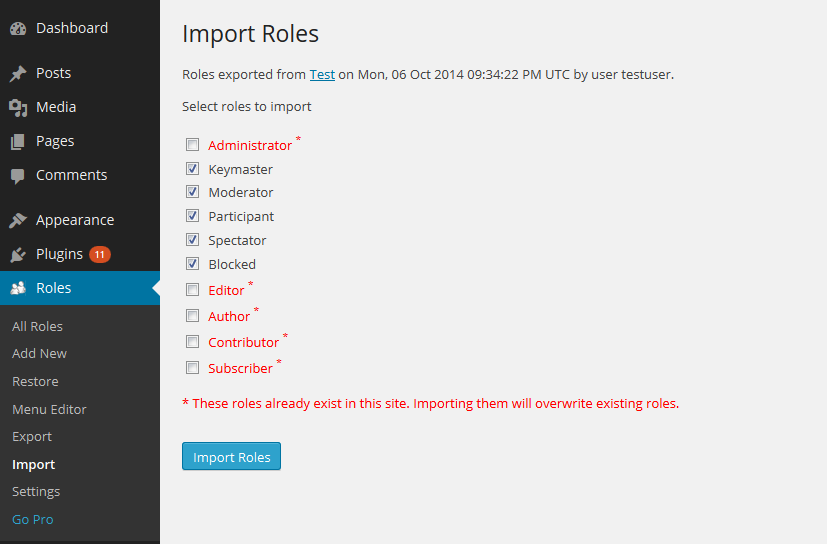Click the Blocked role label

232,264
